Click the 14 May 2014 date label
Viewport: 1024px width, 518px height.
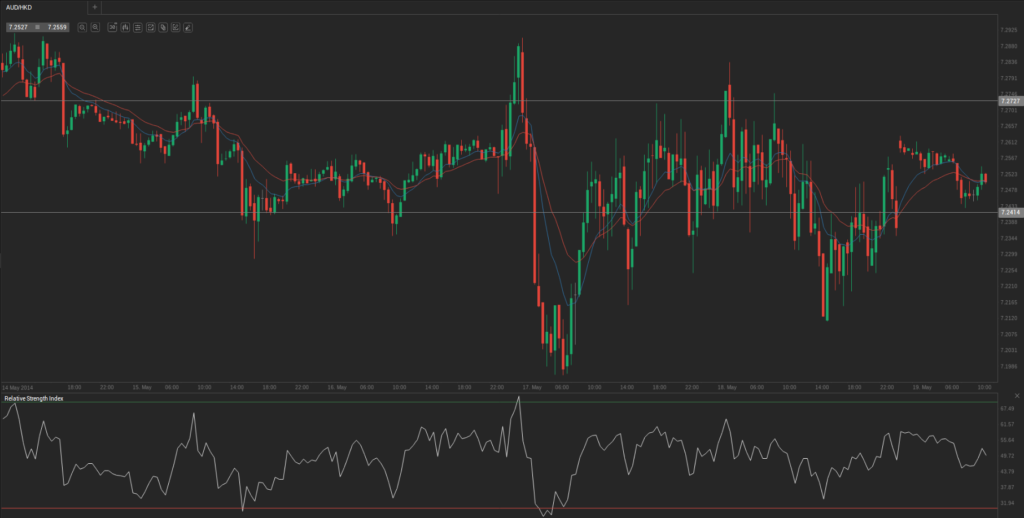[17, 387]
